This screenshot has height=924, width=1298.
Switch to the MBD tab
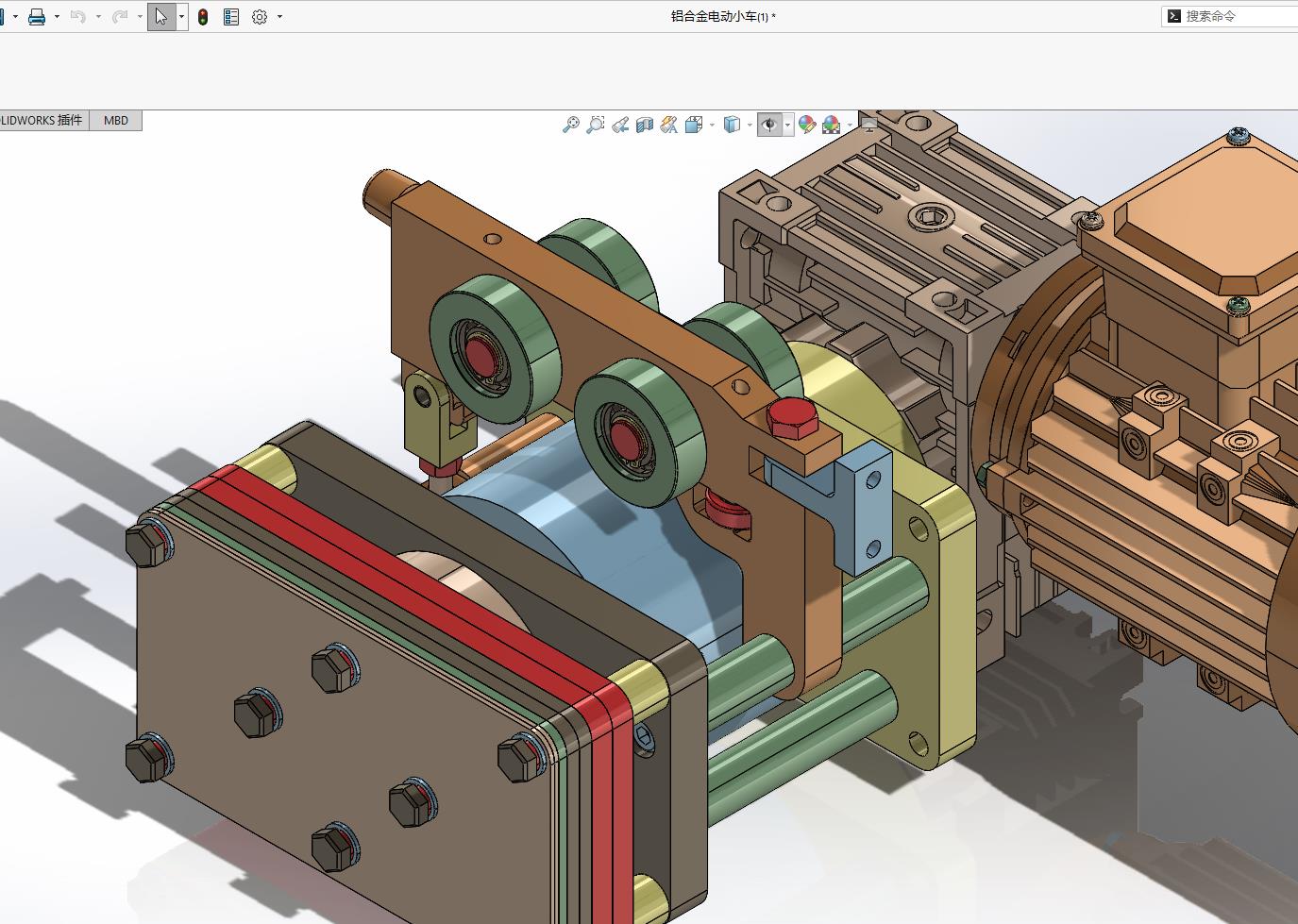point(116,120)
